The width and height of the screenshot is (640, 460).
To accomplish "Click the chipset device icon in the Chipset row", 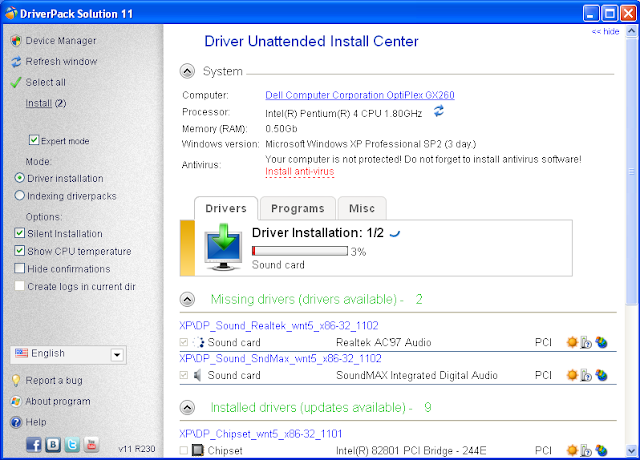I will (x=198, y=450).
